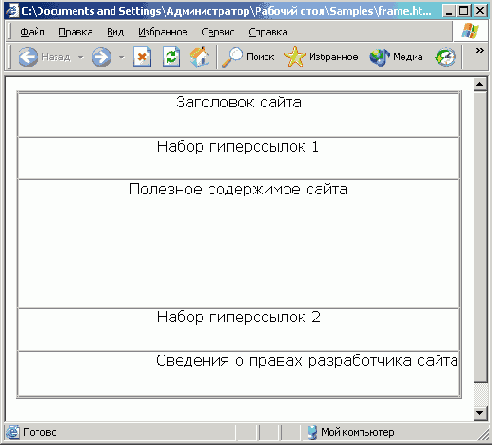Click the vertical scrollbar down arrow
Viewport: 492px width, 445px height.
click(480, 413)
